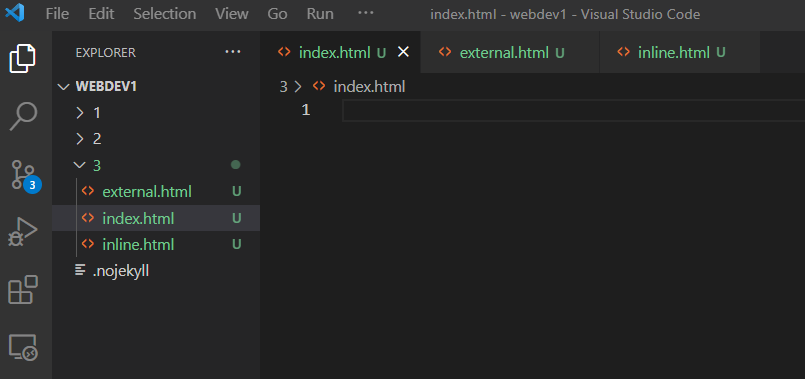Click breadcrumb chevron after folder 3

coord(298,87)
